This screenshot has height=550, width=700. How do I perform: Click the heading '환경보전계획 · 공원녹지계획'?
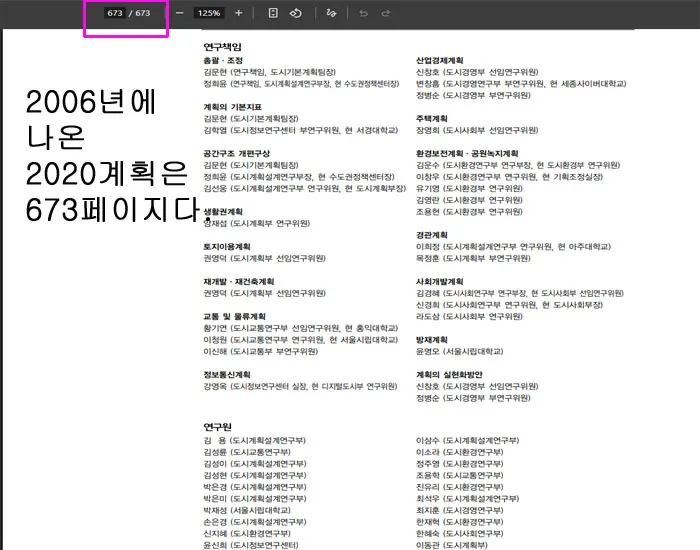(467, 153)
